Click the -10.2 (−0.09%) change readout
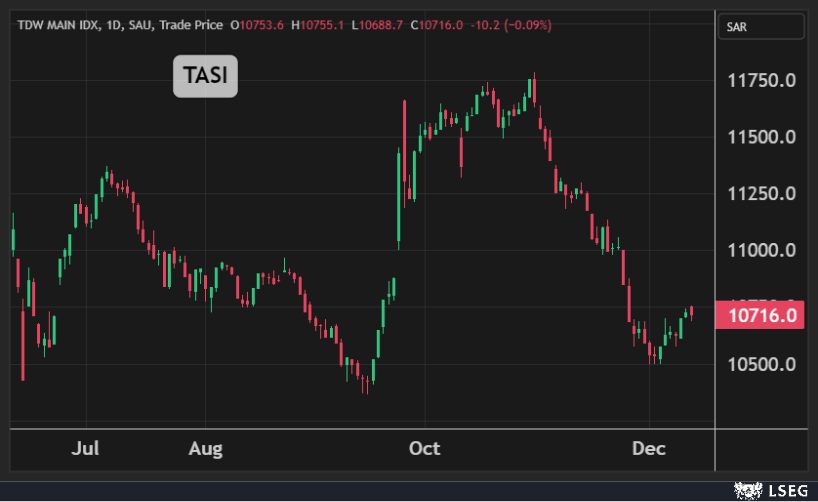 point(510,25)
